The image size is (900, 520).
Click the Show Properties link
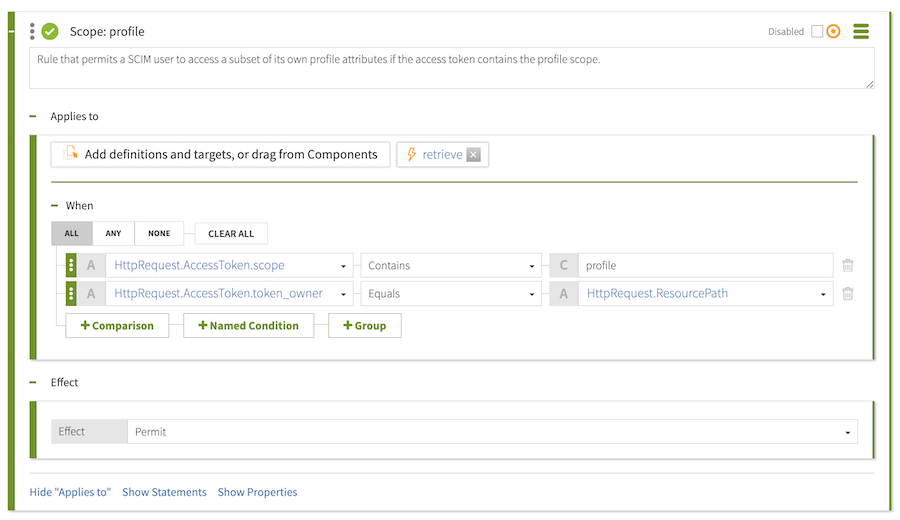257,492
